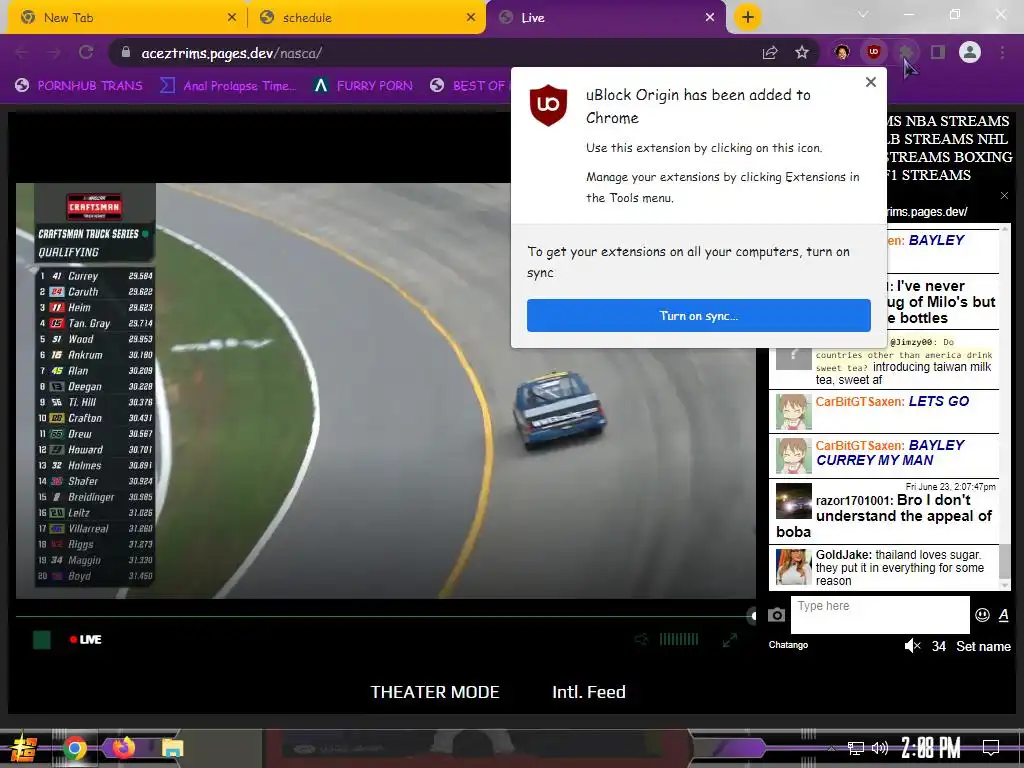Viewport: 1024px width, 768px height.
Task: Click the chat Type here field
Action: pos(880,615)
